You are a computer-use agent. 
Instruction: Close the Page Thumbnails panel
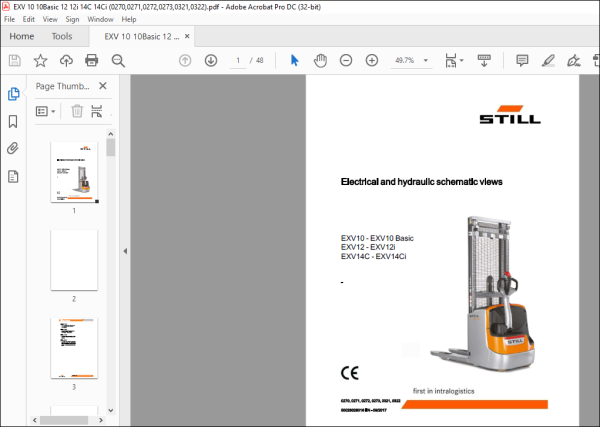coord(103,86)
